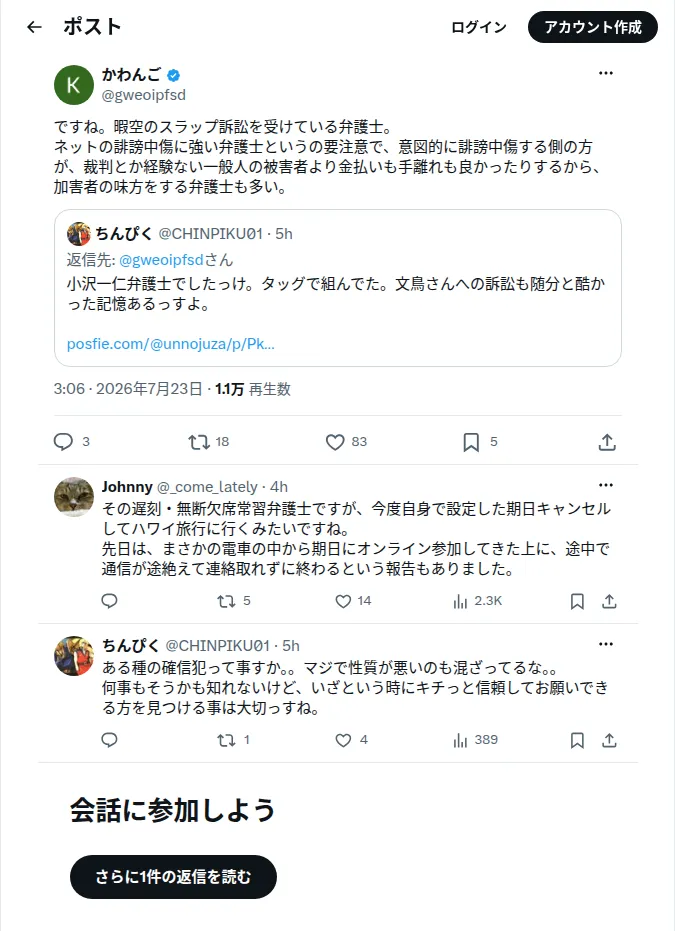This screenshot has width=675, height=931.
Task: Reply to the main post via the comment icon
Action: tap(64, 442)
